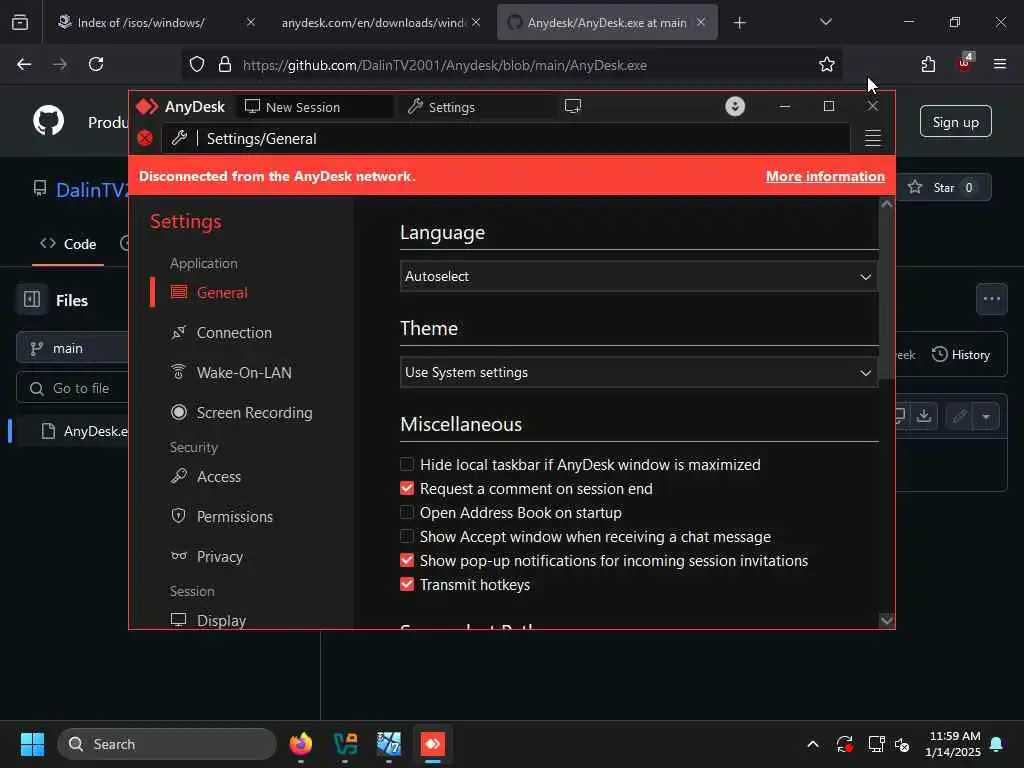Click the red disconnect status icon
The height and width of the screenshot is (768, 1024).
145,138
